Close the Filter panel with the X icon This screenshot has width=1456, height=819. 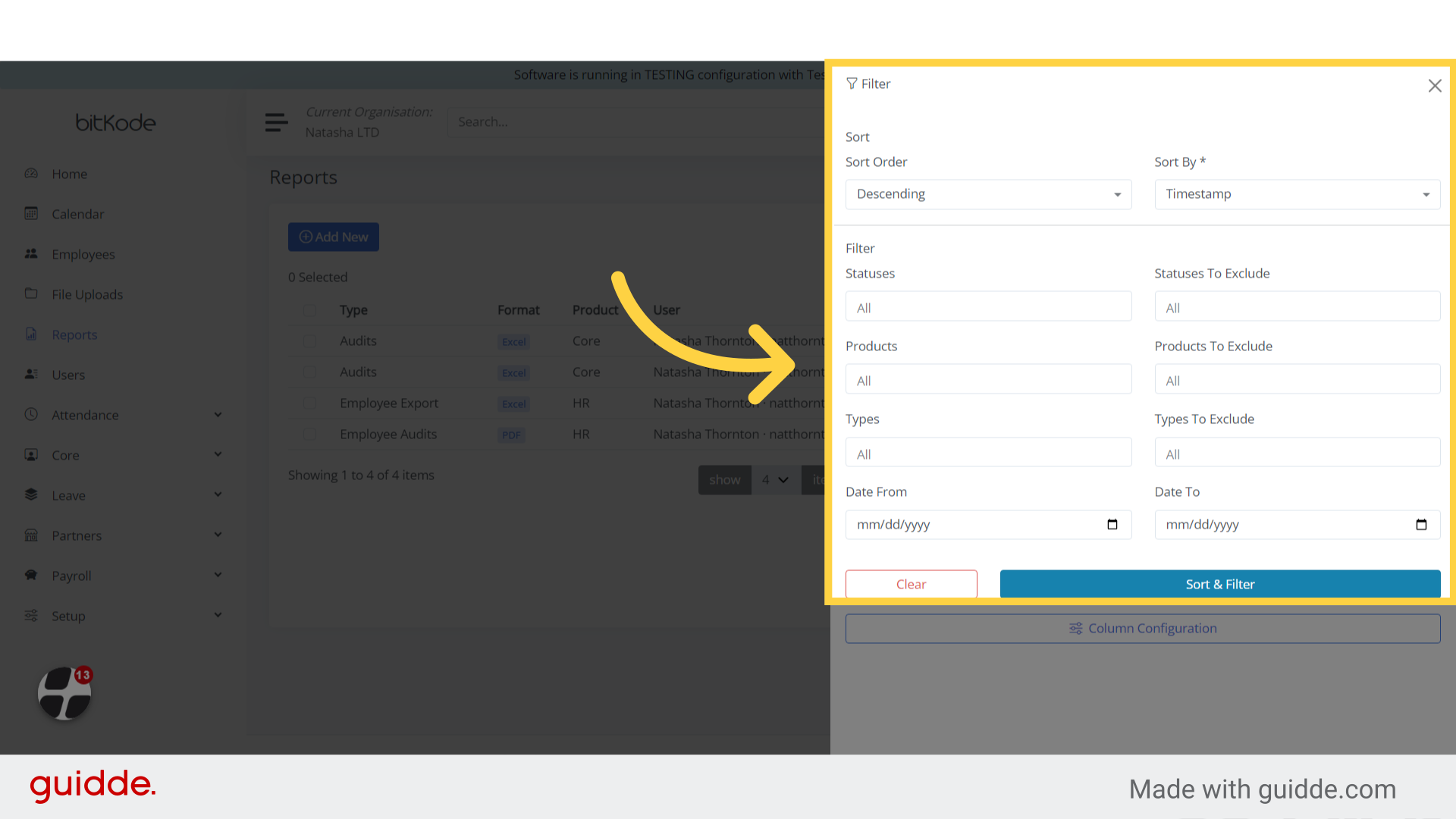tap(1434, 86)
